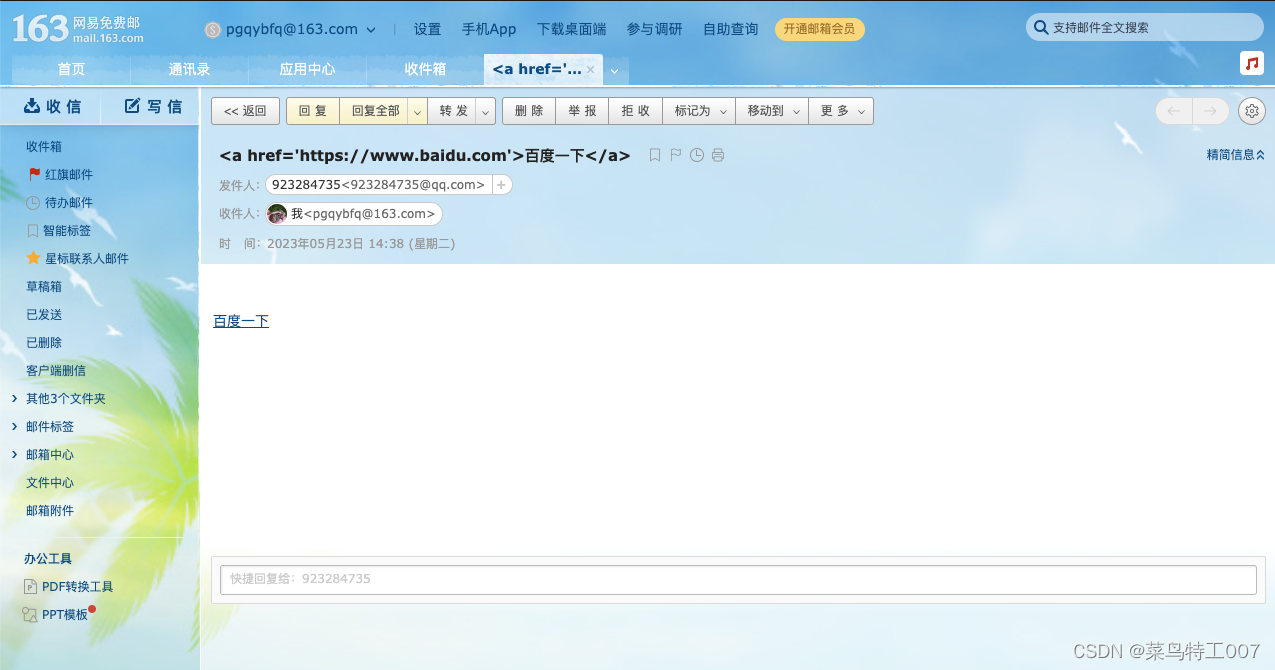Open 自助查询 link

[730, 30]
